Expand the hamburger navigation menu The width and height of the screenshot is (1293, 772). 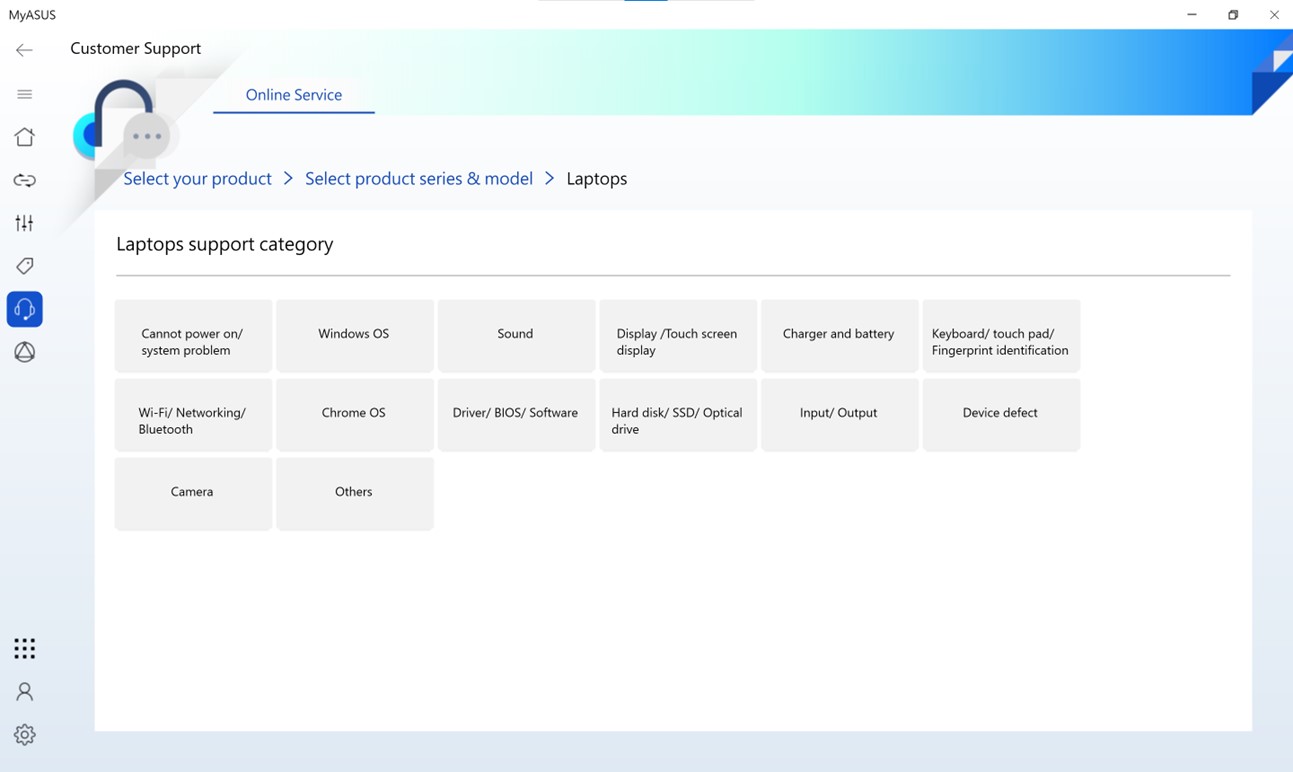[24, 94]
